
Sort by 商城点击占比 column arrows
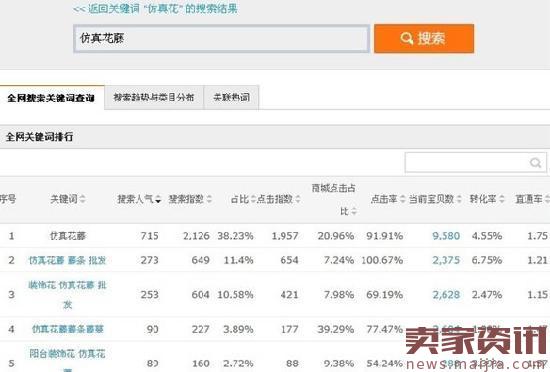pos(354,211)
